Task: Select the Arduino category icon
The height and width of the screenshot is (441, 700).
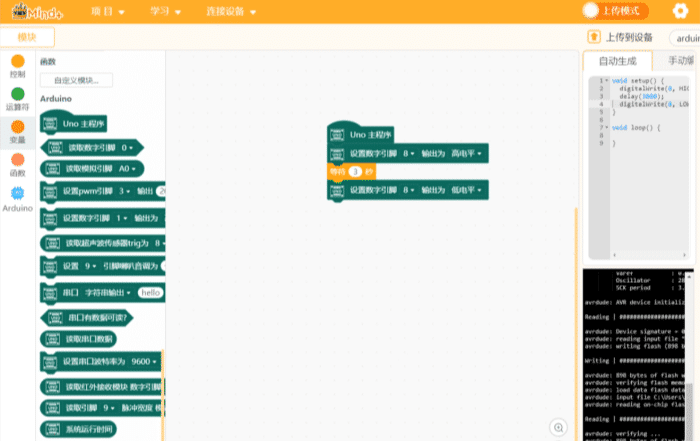Action: (x=17, y=194)
